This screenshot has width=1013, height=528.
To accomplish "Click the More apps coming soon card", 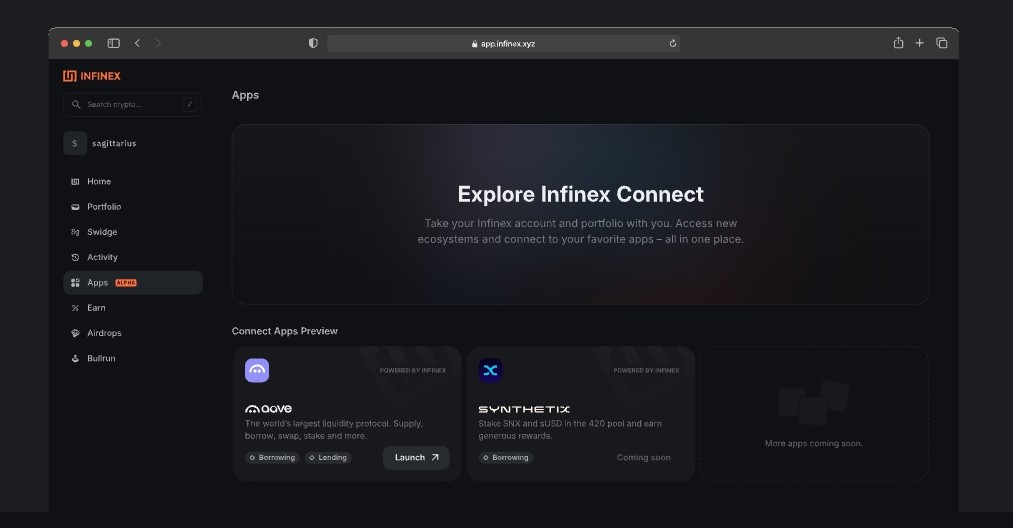I will [814, 414].
